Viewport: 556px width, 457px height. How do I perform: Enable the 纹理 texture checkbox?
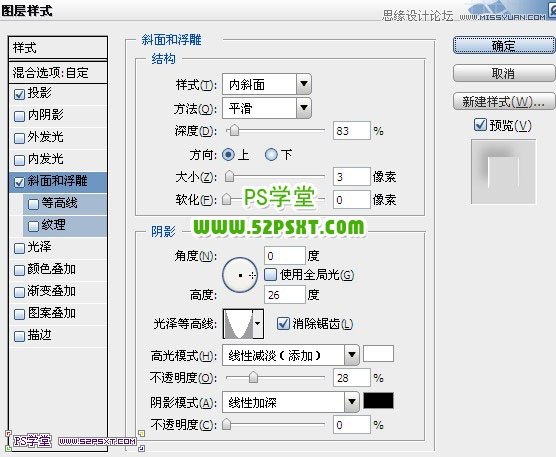click(33, 226)
